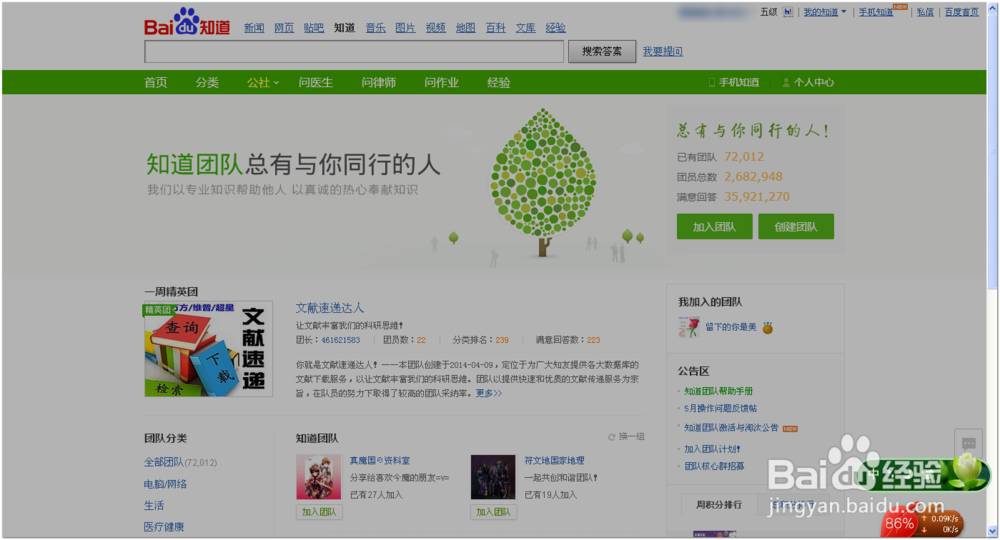Open 首页 in the green navigation bar
This screenshot has width=1000, height=540.
(156, 82)
